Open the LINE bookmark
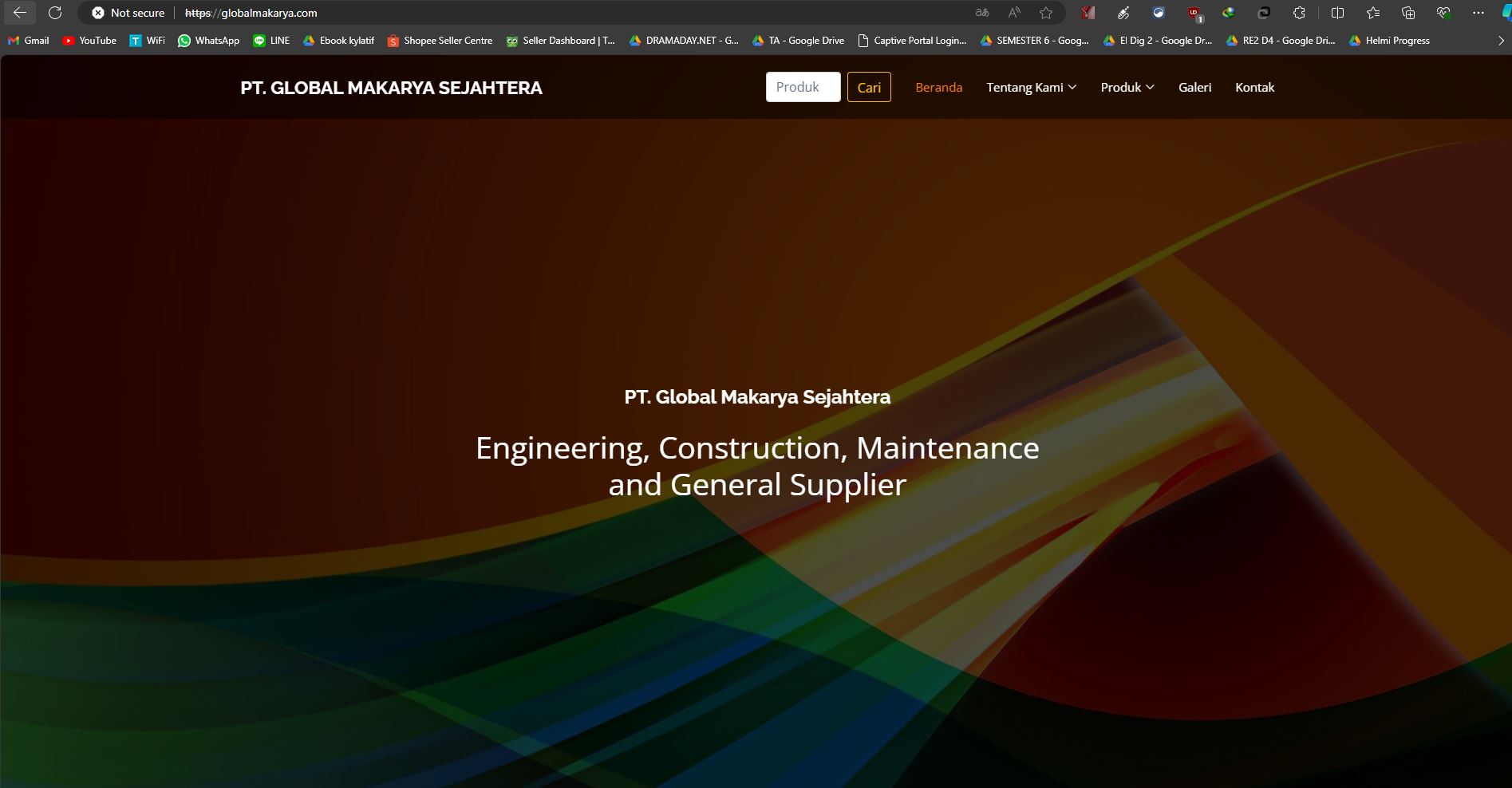Image resolution: width=1512 pixels, height=788 pixels. (x=271, y=41)
